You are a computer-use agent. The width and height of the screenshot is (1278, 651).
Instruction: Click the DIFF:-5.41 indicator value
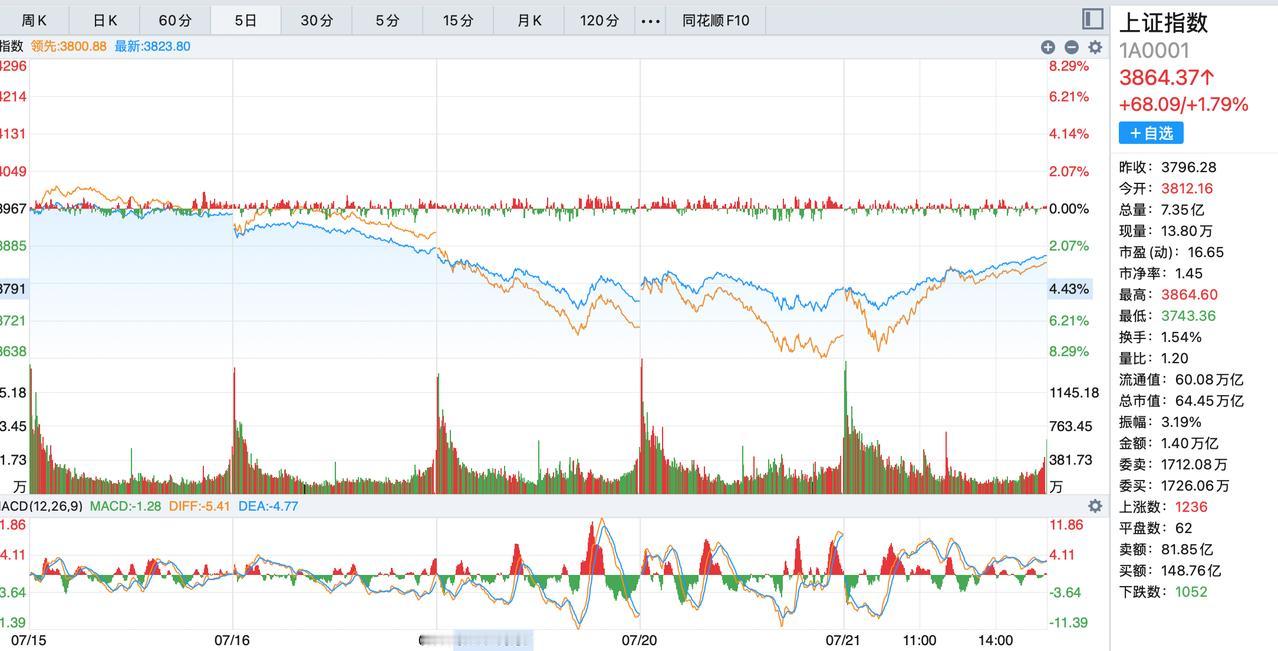199,506
